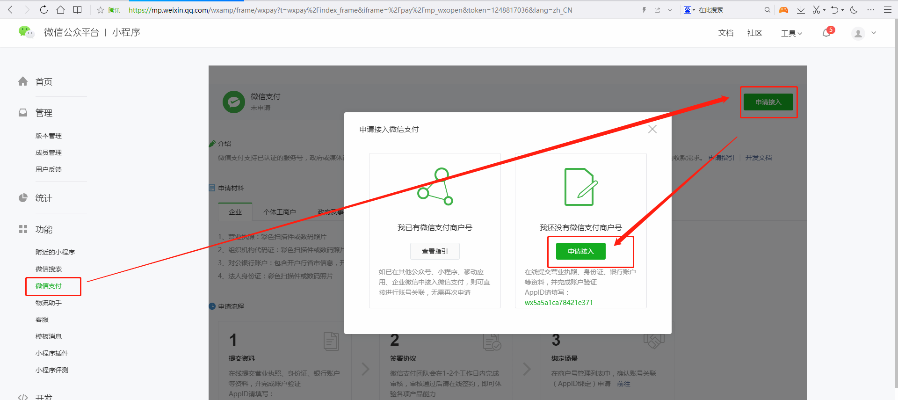Image resolution: width=898 pixels, height=400 pixels.
Task: Click the user avatar icon
Action: (x=858, y=33)
